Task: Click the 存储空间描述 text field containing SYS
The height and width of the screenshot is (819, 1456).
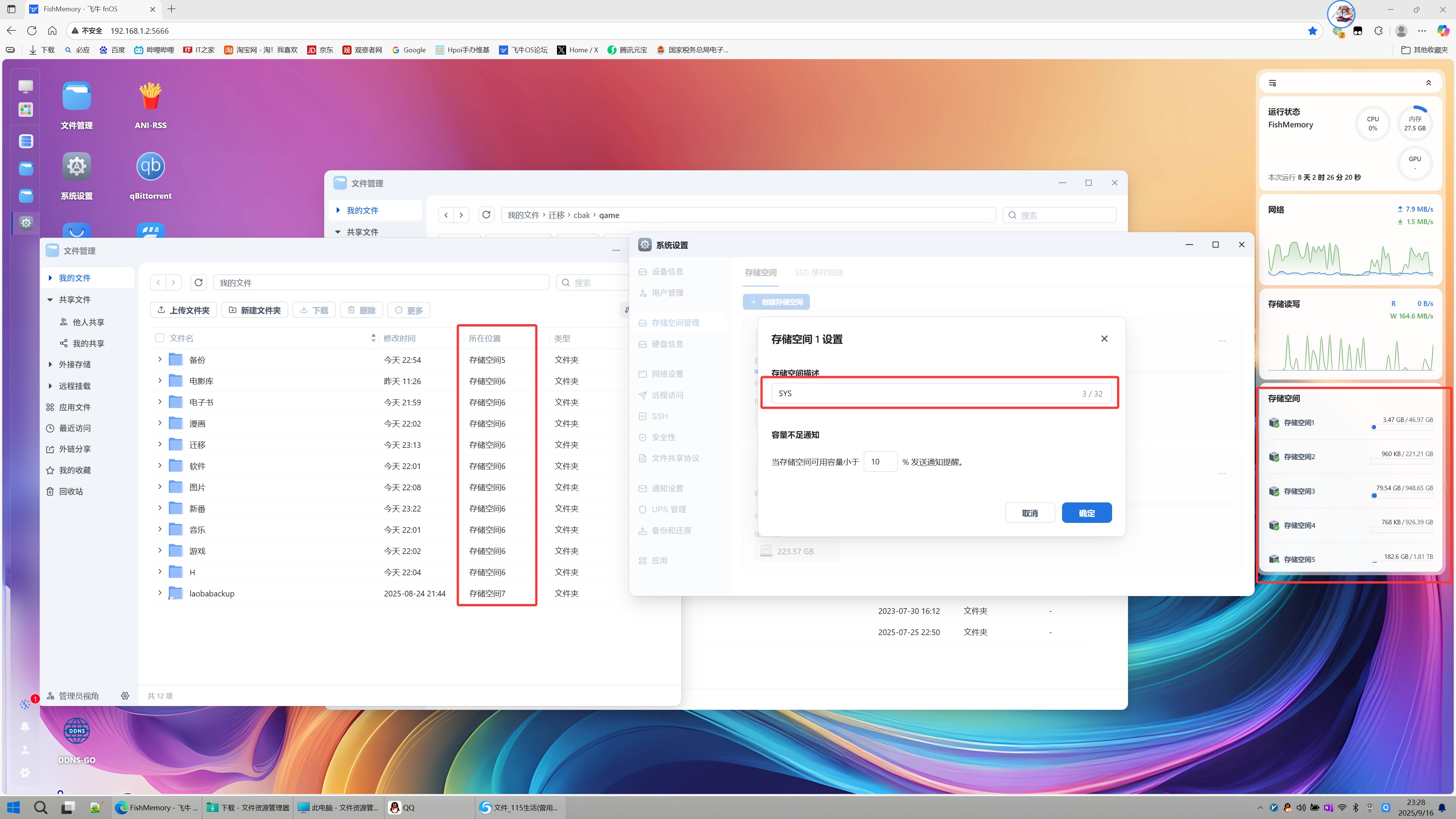Action: click(x=927, y=394)
